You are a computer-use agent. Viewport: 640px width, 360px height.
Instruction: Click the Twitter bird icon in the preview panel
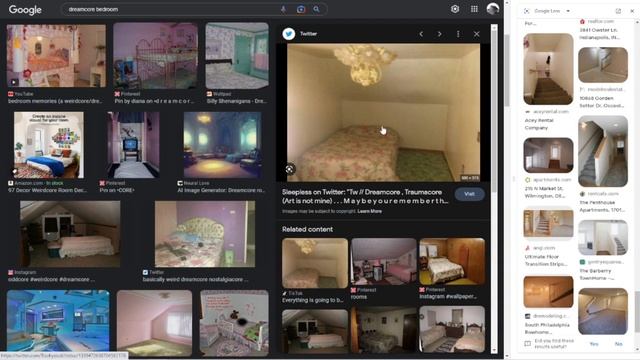(289, 34)
